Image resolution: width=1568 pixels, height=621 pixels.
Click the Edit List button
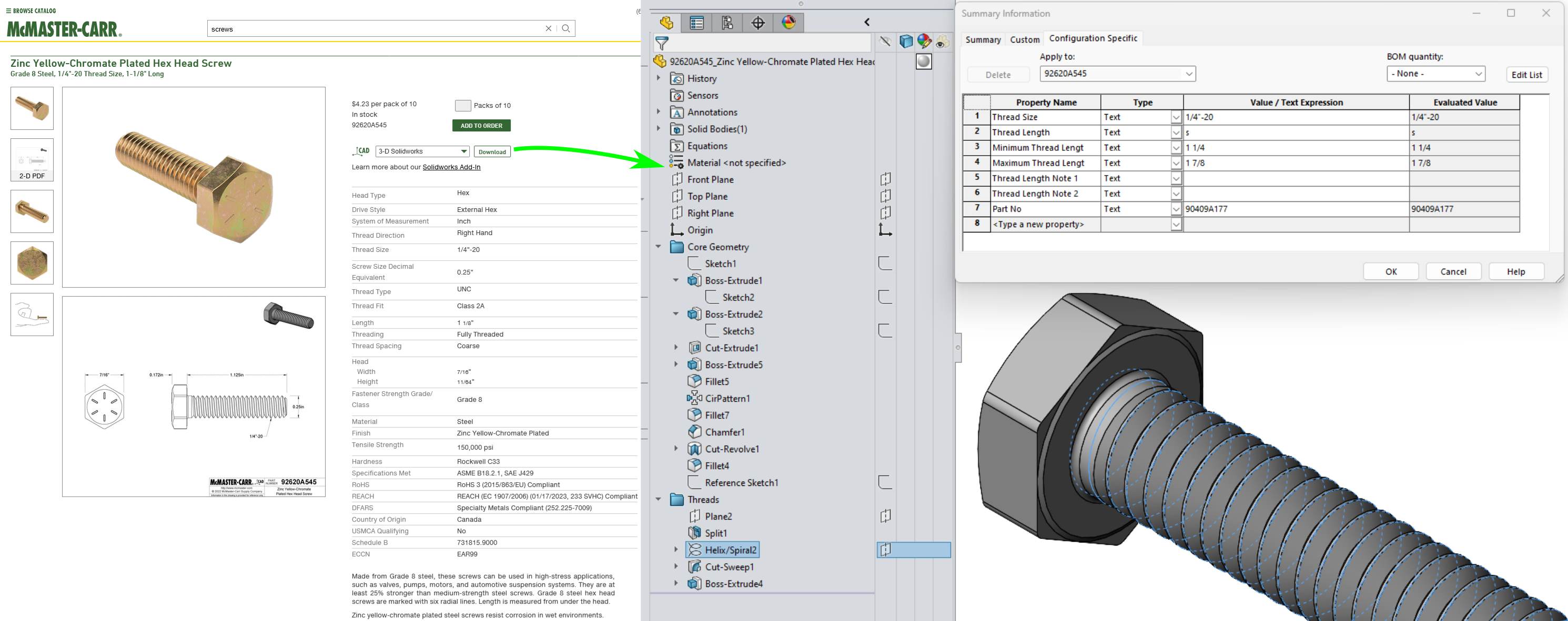1526,75
